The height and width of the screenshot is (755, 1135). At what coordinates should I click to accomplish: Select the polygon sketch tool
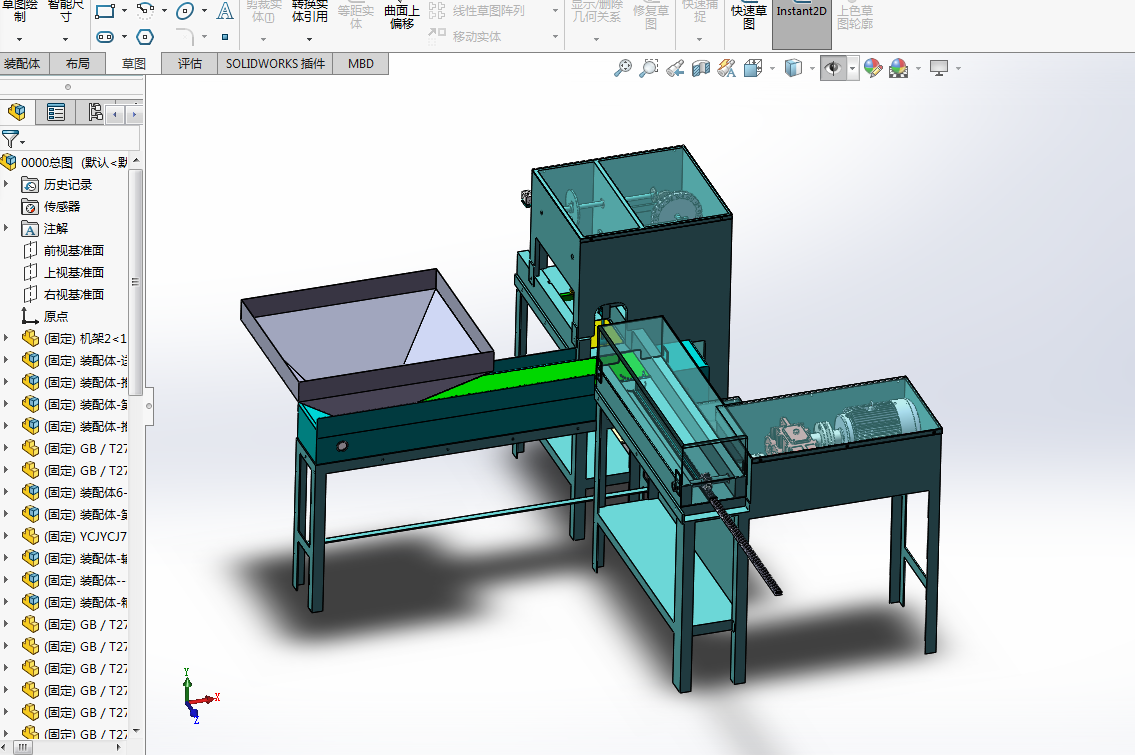tap(145, 36)
